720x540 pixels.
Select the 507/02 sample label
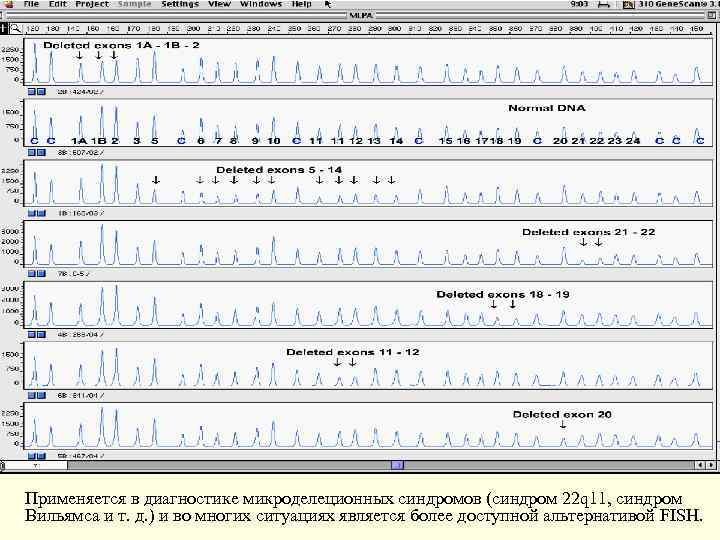pyautogui.click(x=80, y=152)
